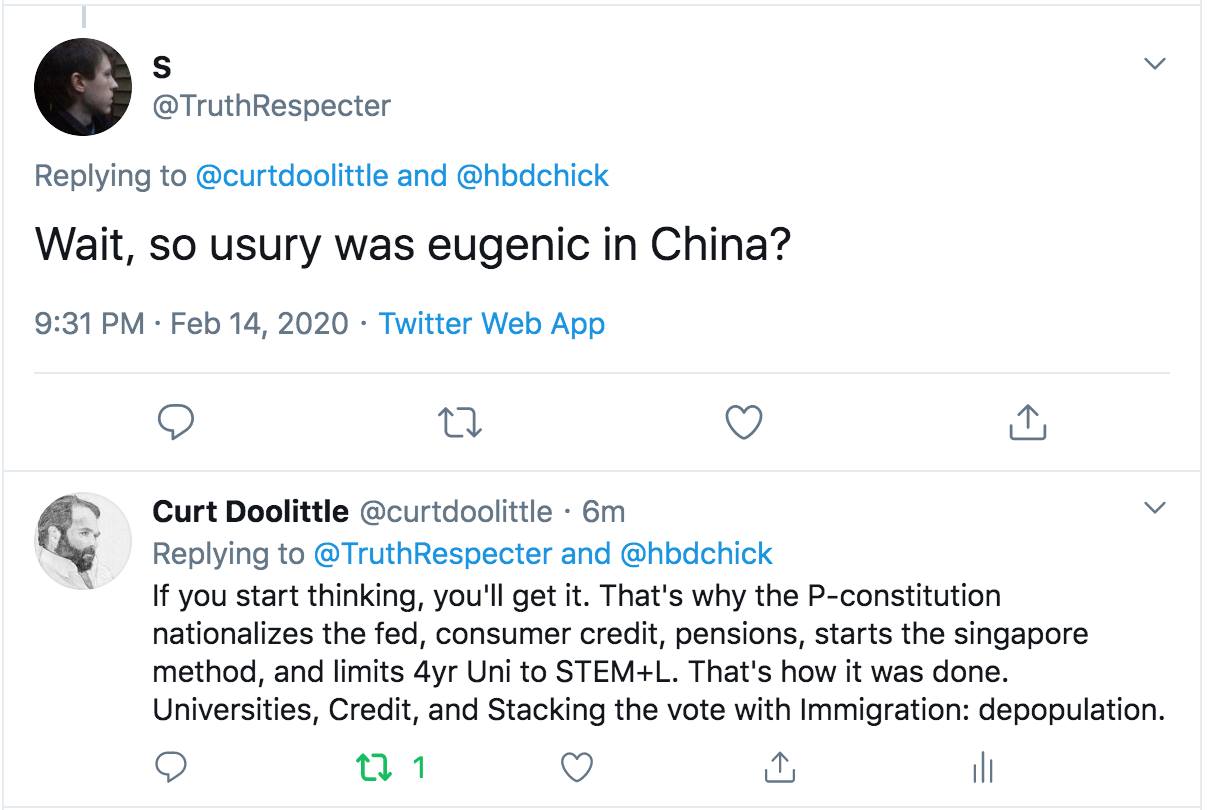Open the 6m timestamp permalink
The image size is (1210, 810).
click(x=603, y=512)
